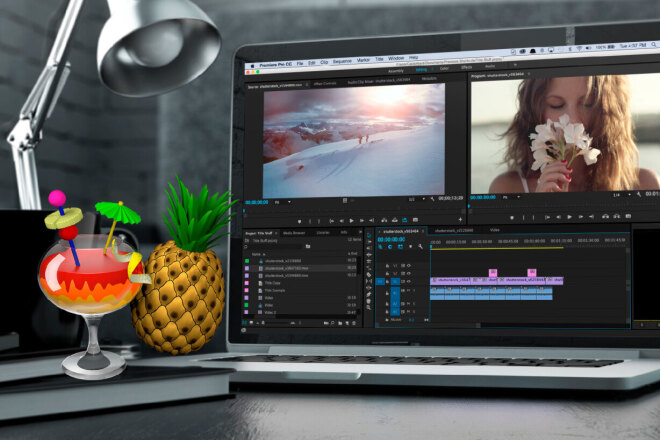This screenshot has width=660, height=440.
Task: Open Find magnifier in Project panel footer
Action: tap(333, 323)
